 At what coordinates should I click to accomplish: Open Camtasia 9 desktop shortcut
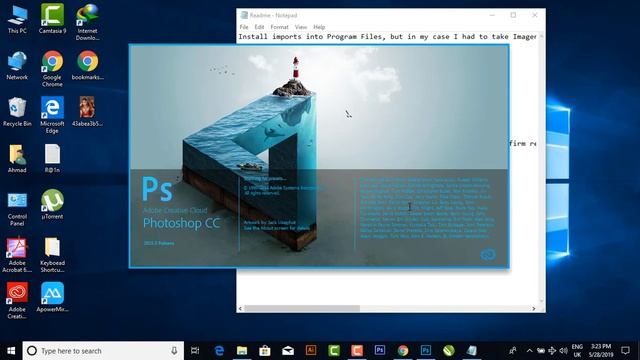pos(52,19)
